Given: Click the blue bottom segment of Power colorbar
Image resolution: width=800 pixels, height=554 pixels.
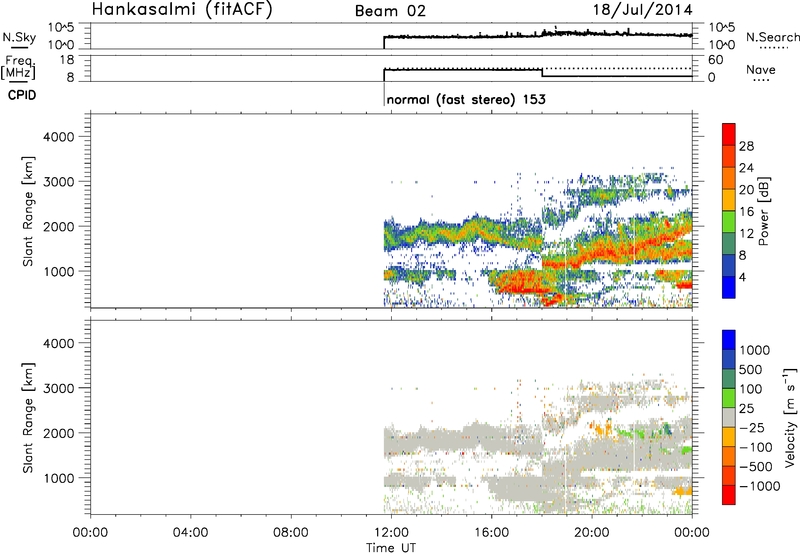Looking at the screenshot, I should point(729,287).
